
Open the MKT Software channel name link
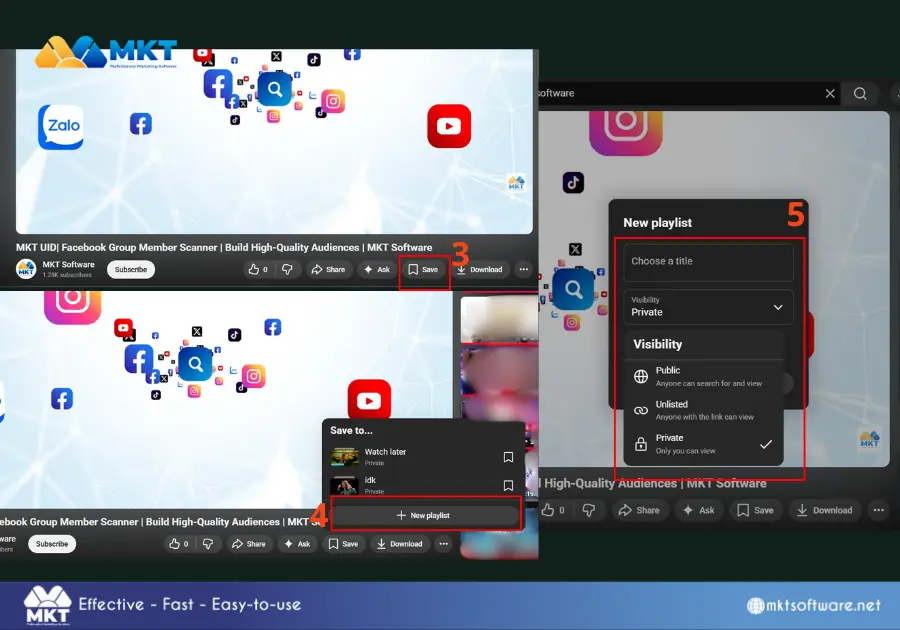point(68,265)
